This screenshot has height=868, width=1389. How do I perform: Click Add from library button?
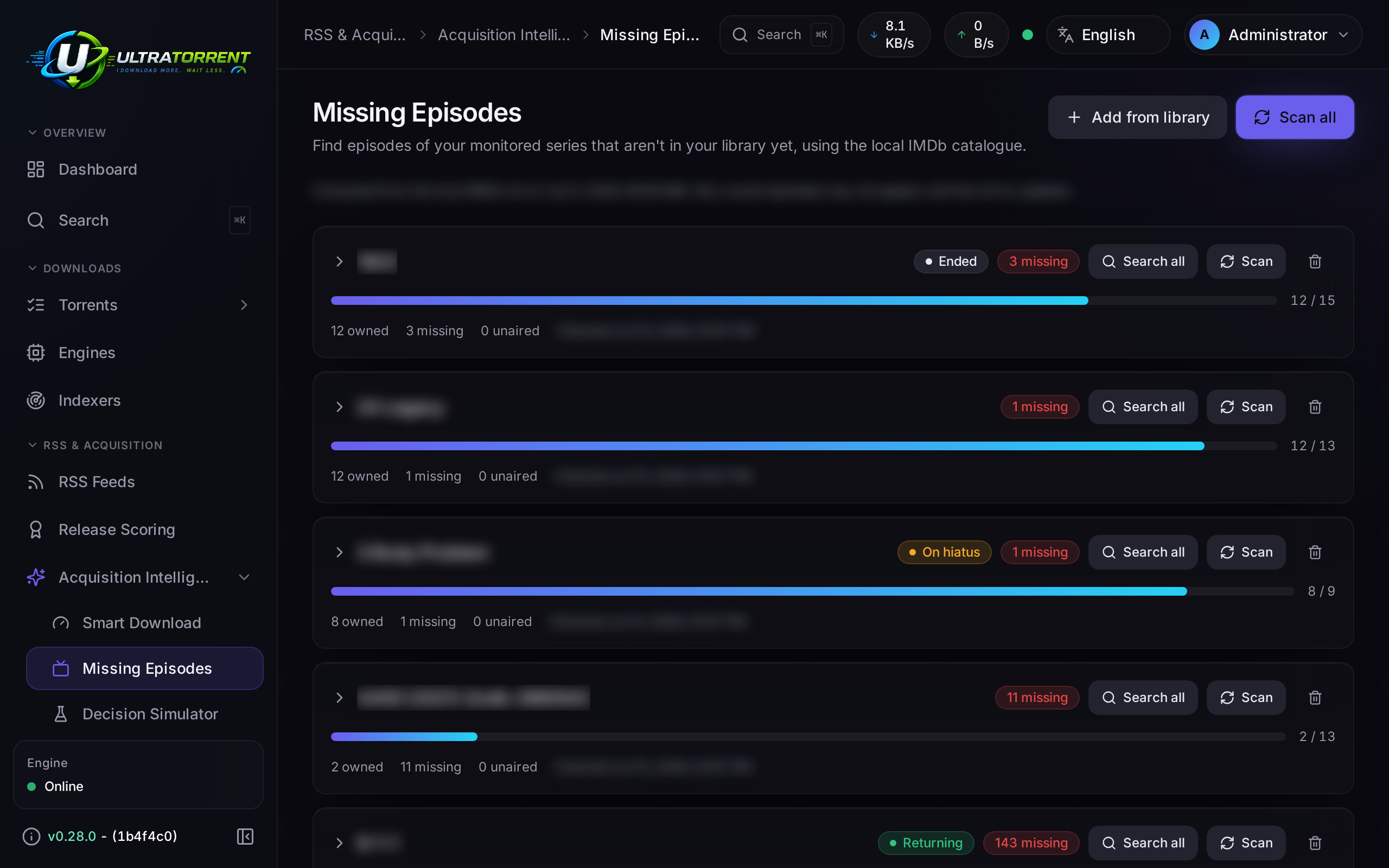[x=1137, y=117]
